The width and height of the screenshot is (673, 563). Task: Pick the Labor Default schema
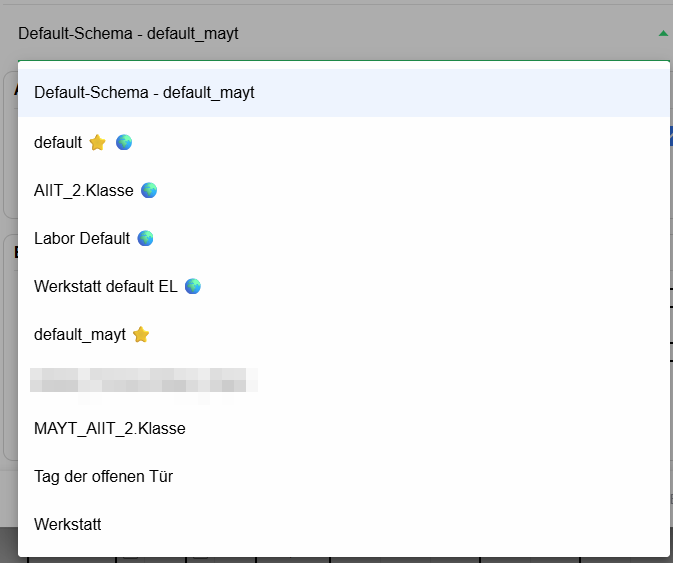pos(343,238)
